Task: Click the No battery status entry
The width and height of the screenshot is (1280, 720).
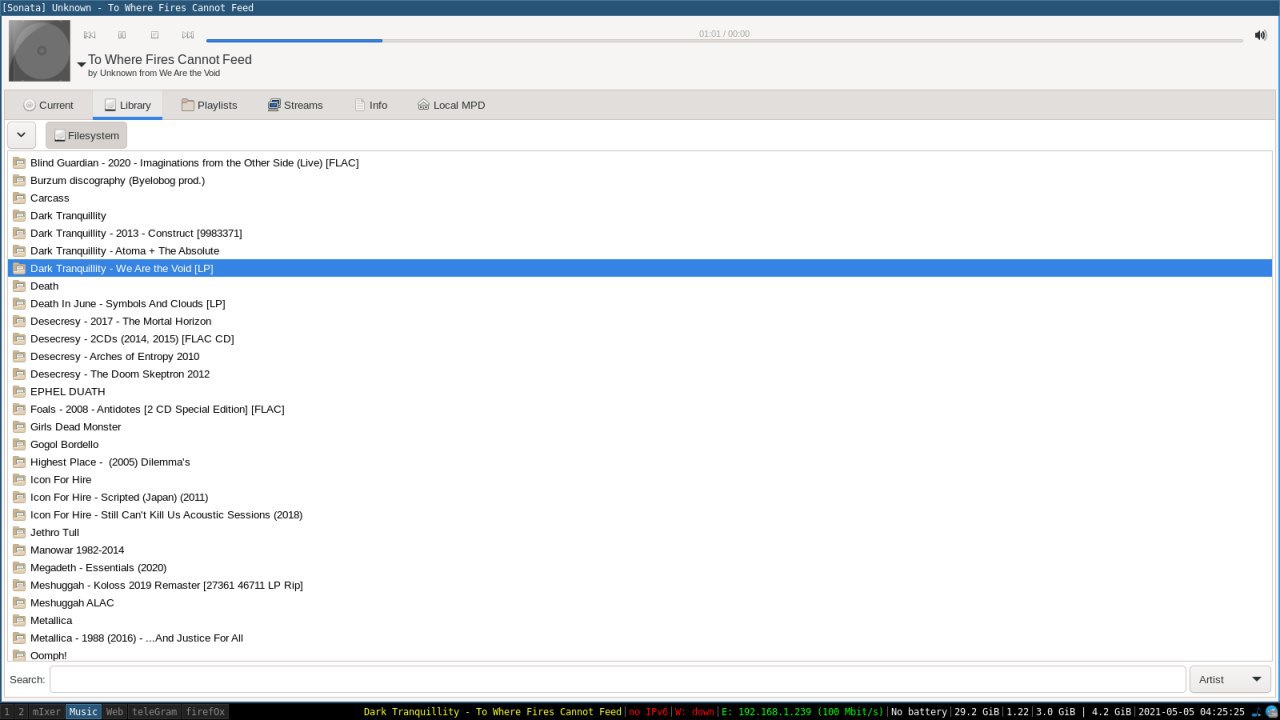Action: 918,712
